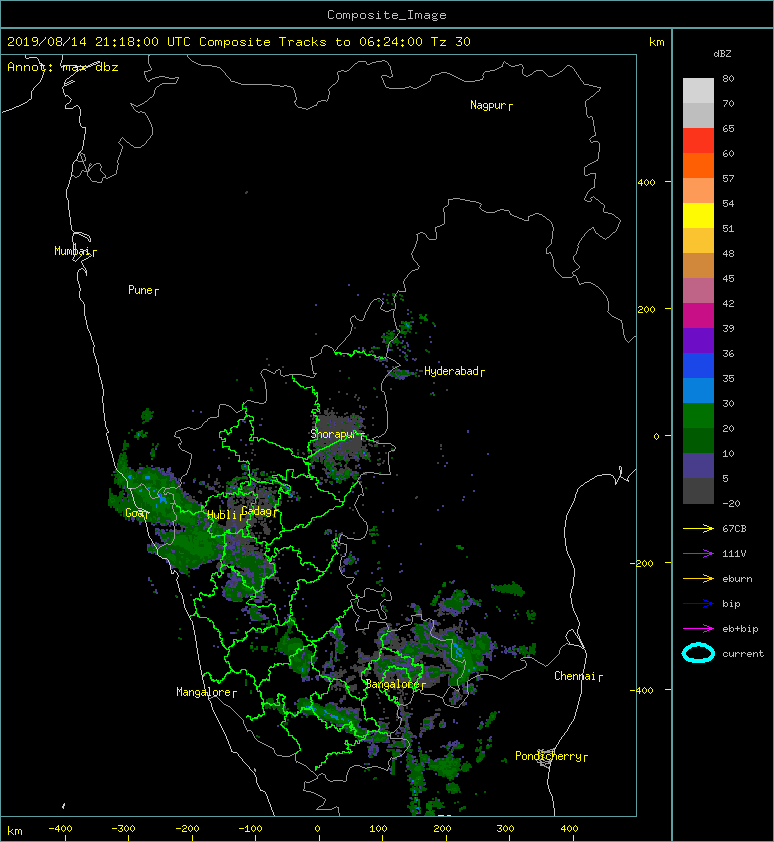Click the Composite_Image title text

click(x=387, y=15)
